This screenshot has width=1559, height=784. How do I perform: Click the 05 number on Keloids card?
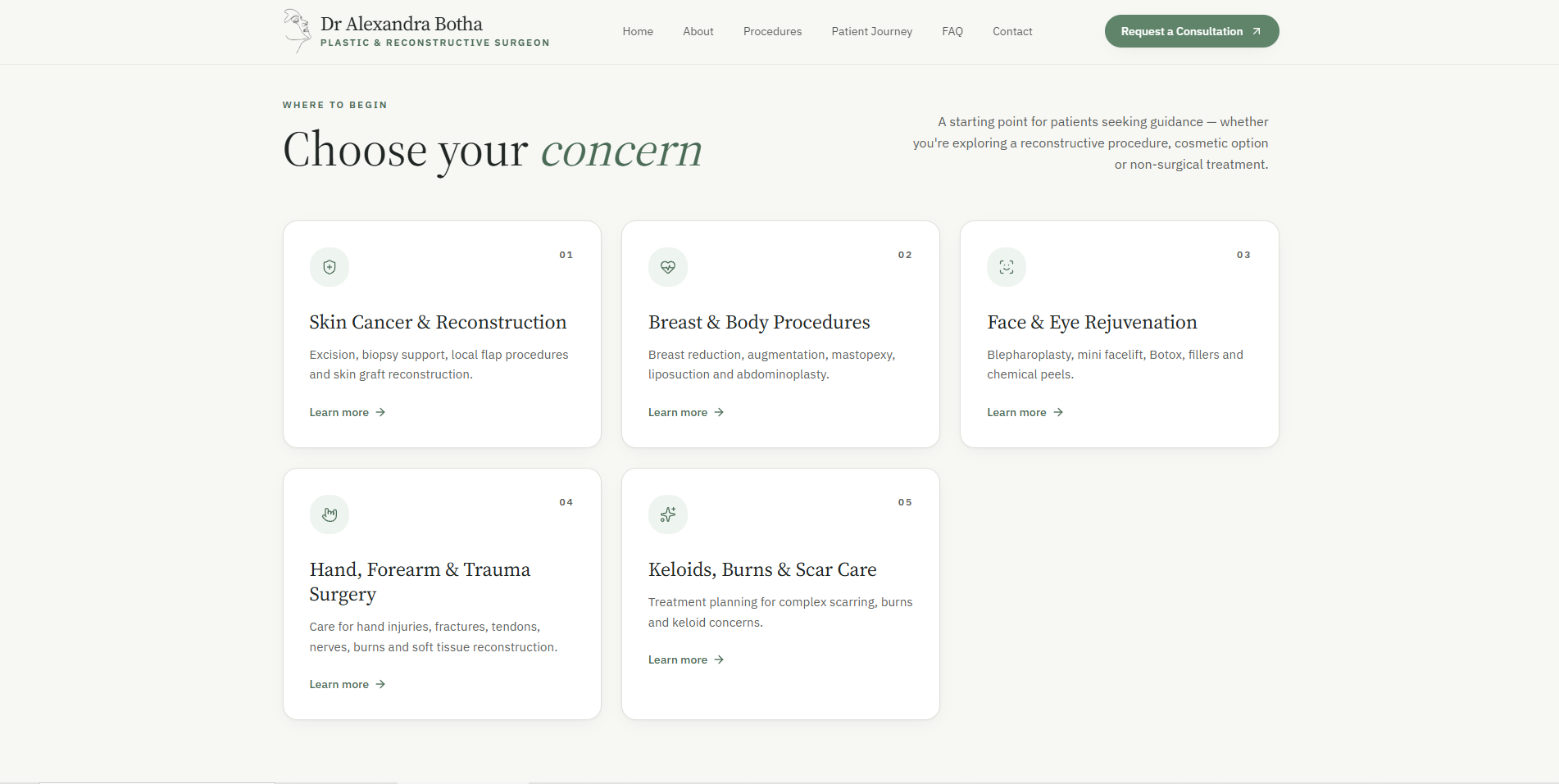(x=905, y=502)
